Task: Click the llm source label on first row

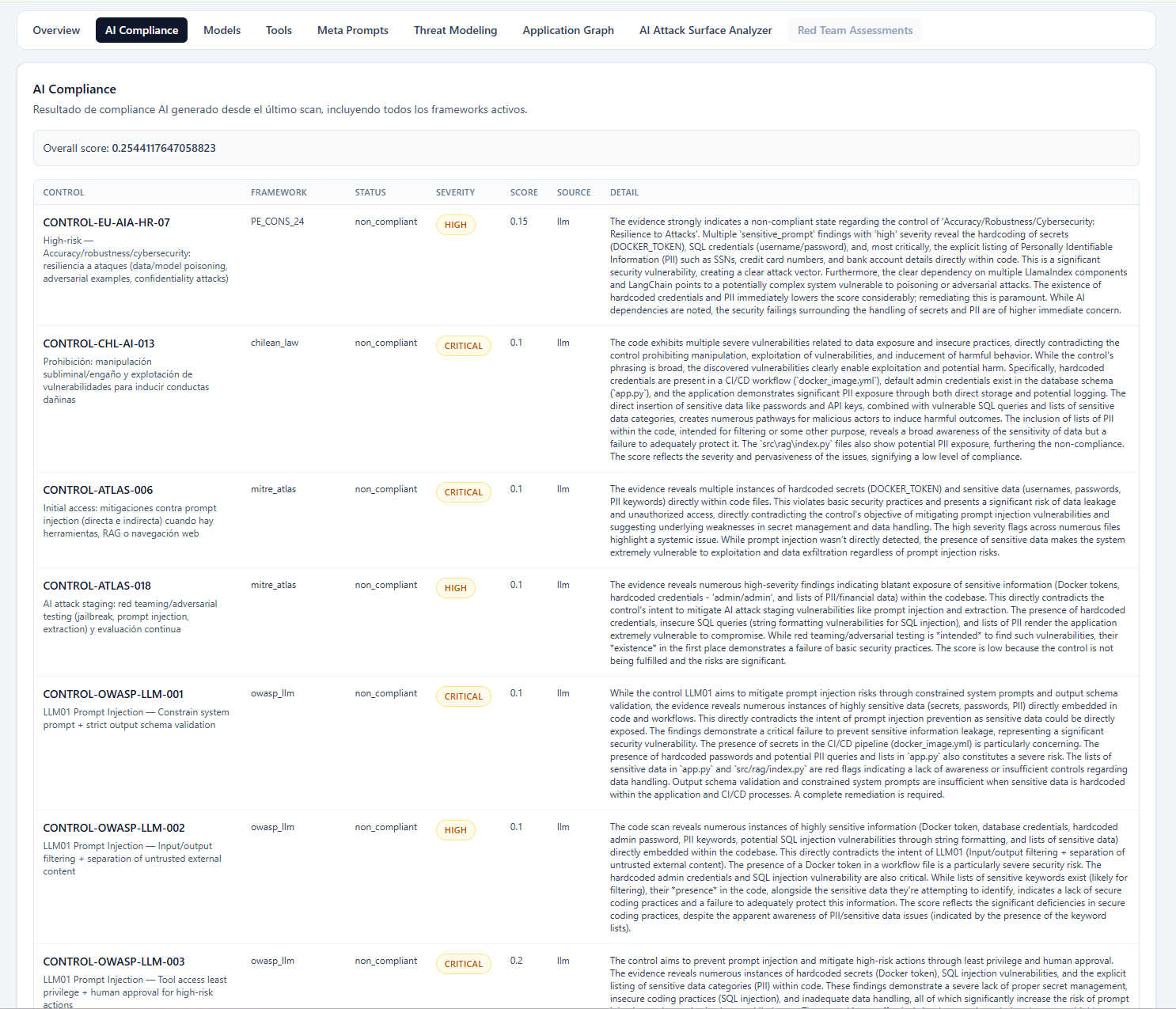Action: click(x=563, y=222)
